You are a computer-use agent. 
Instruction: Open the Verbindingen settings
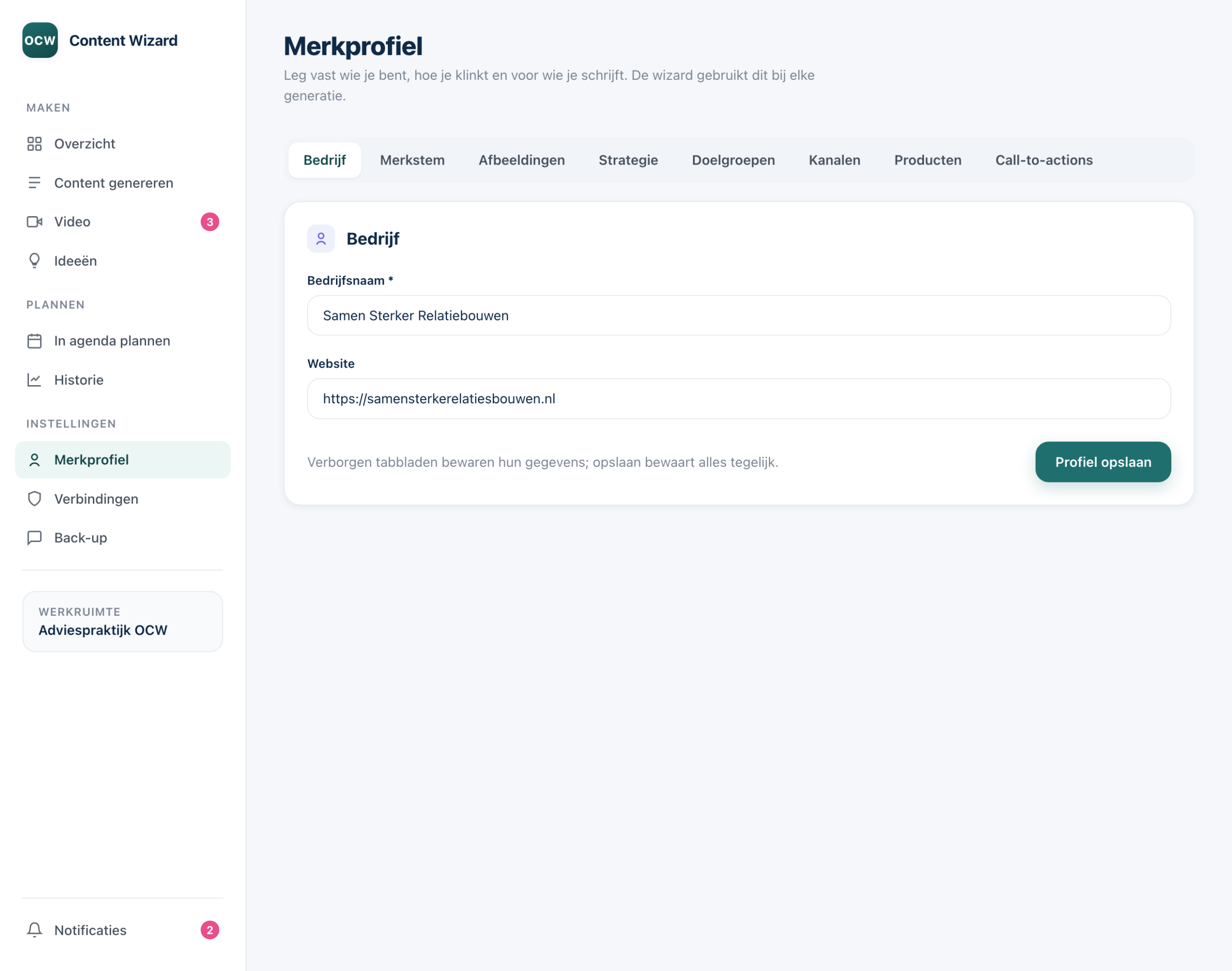point(123,499)
